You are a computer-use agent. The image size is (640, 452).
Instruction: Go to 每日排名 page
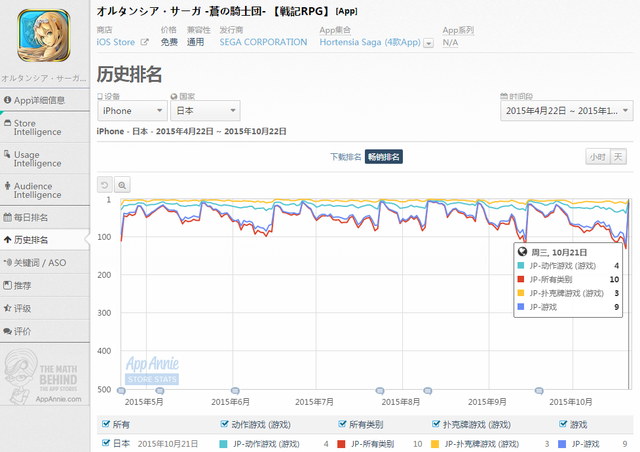44,218
